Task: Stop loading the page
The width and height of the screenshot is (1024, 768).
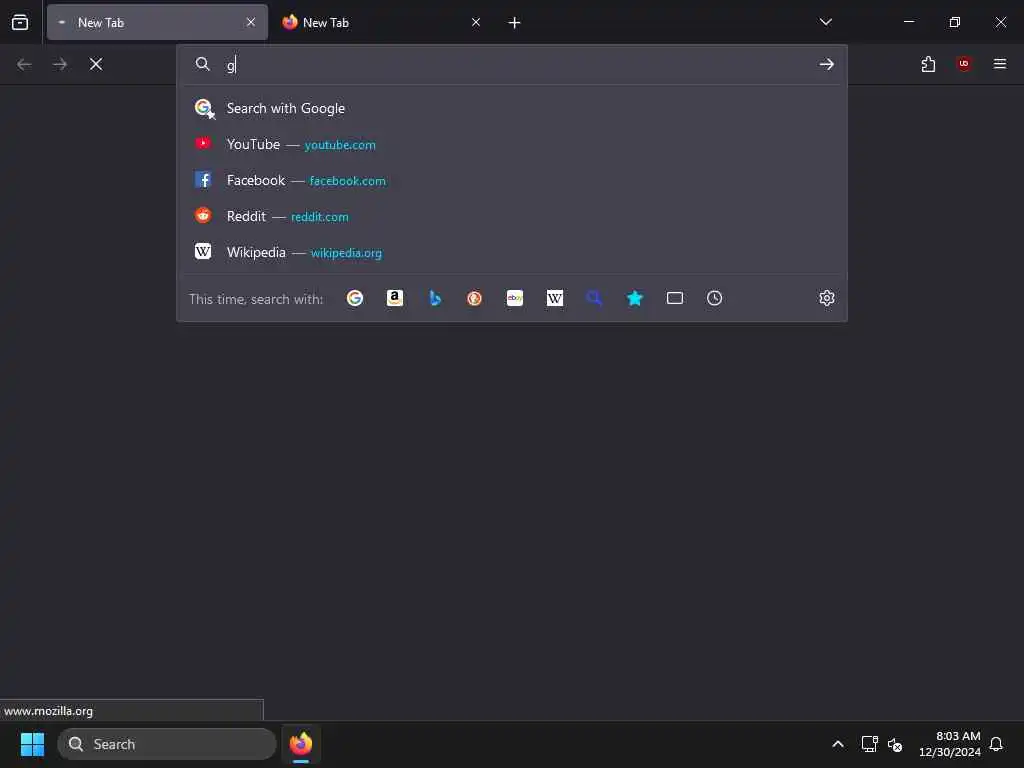Action: [x=96, y=64]
